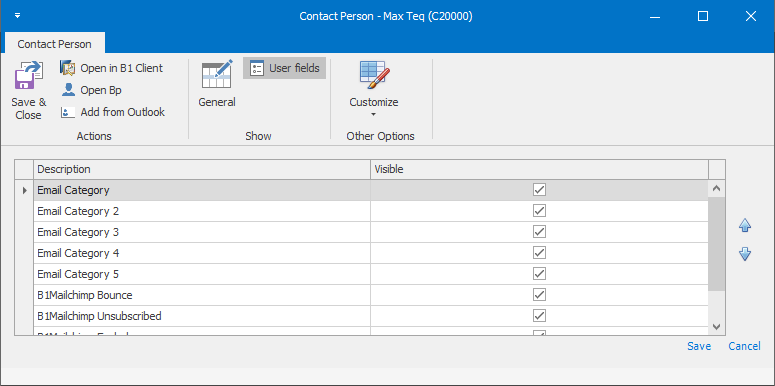Select the Email Category 4 row

(371, 253)
